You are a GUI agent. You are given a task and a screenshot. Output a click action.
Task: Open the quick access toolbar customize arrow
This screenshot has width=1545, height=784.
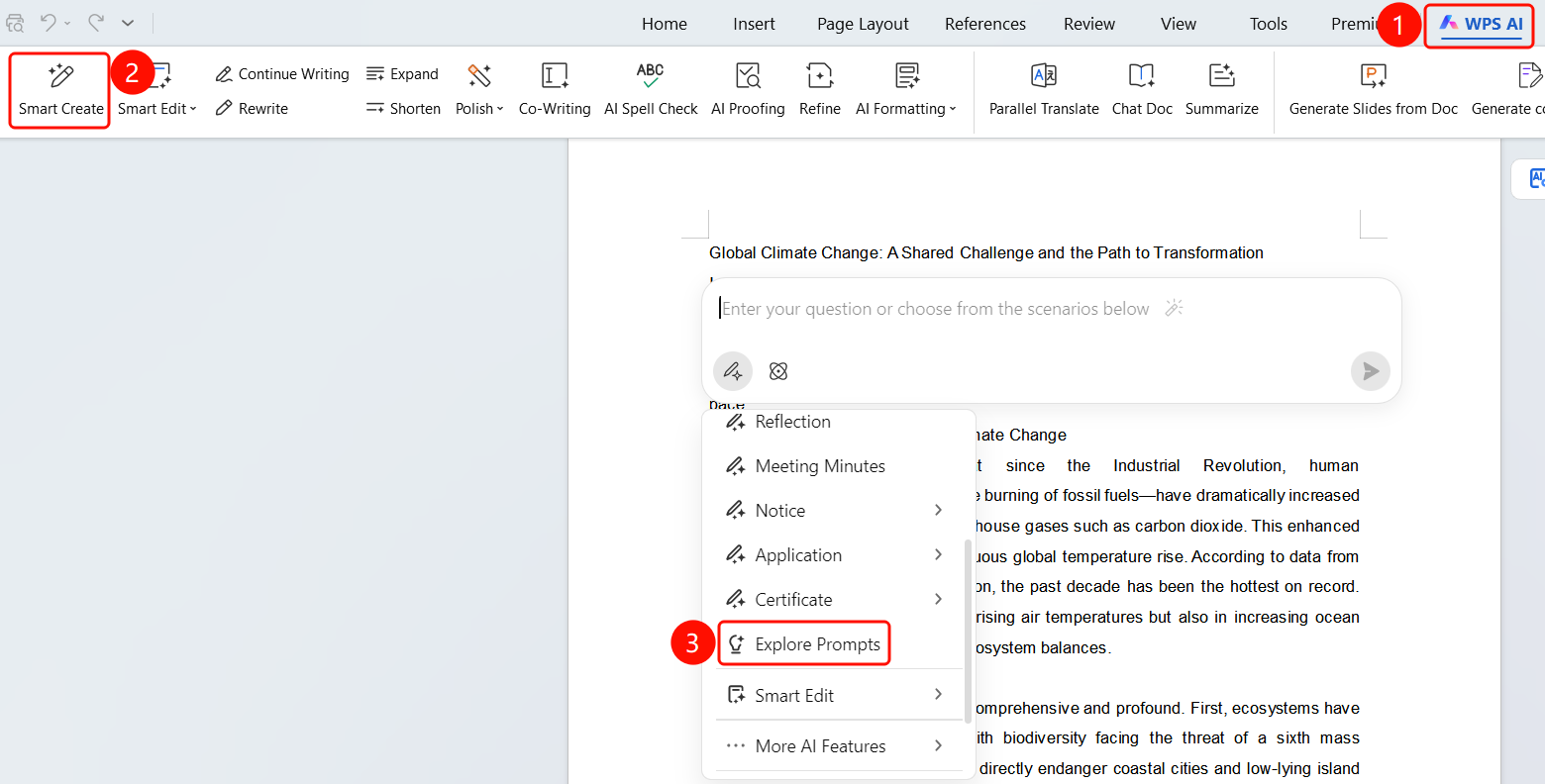pyautogui.click(x=128, y=23)
